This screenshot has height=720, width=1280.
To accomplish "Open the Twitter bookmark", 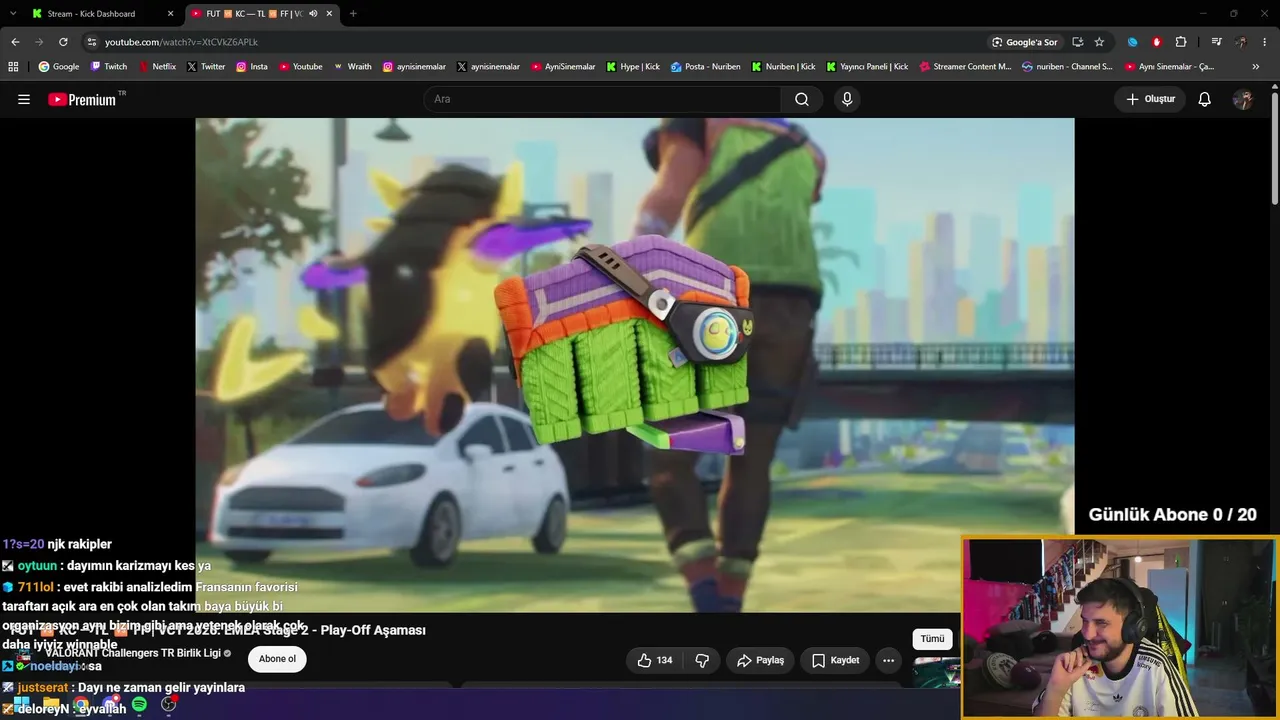I will pyautogui.click(x=206, y=67).
